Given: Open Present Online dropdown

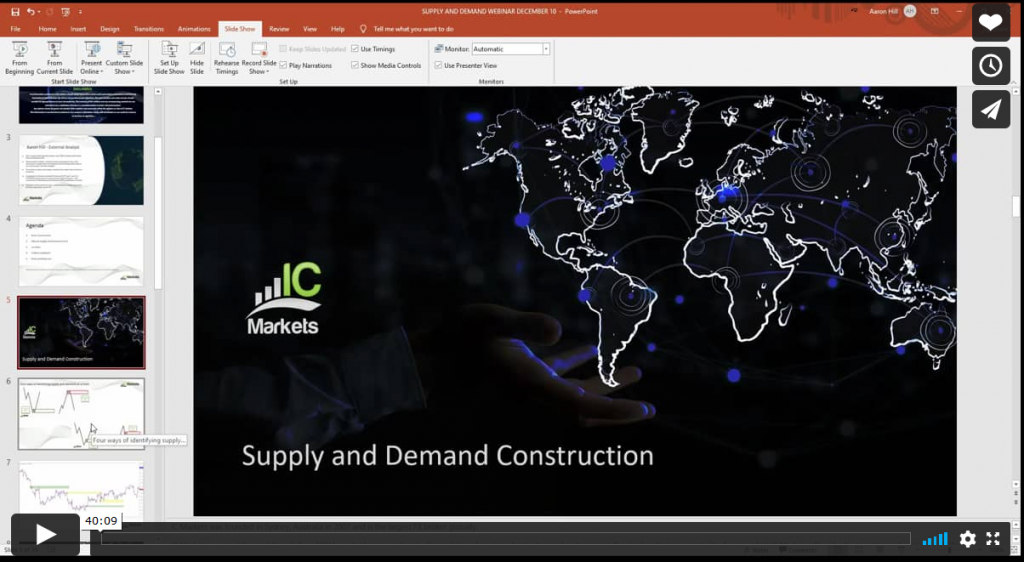Looking at the screenshot, I should pyautogui.click(x=91, y=58).
